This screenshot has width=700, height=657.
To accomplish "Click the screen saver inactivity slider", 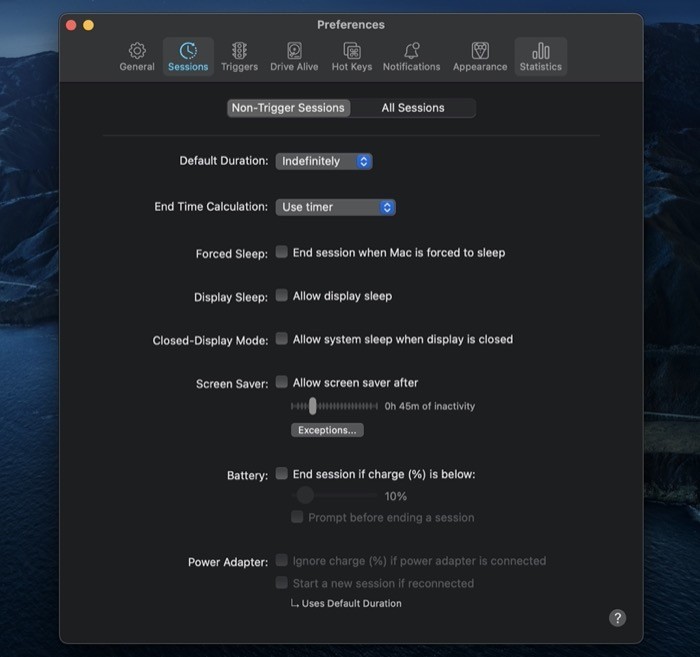I will 334,406.
